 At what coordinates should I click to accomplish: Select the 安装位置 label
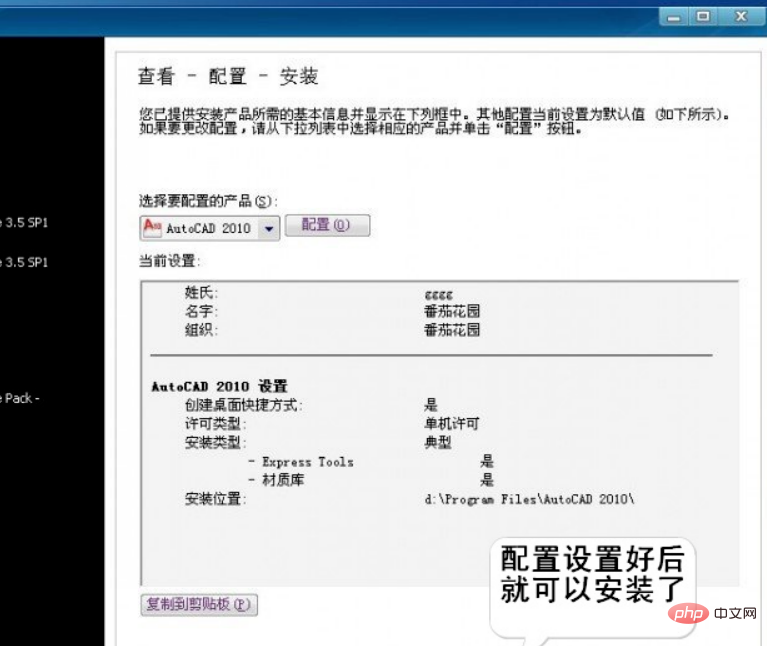pyautogui.click(x=215, y=499)
